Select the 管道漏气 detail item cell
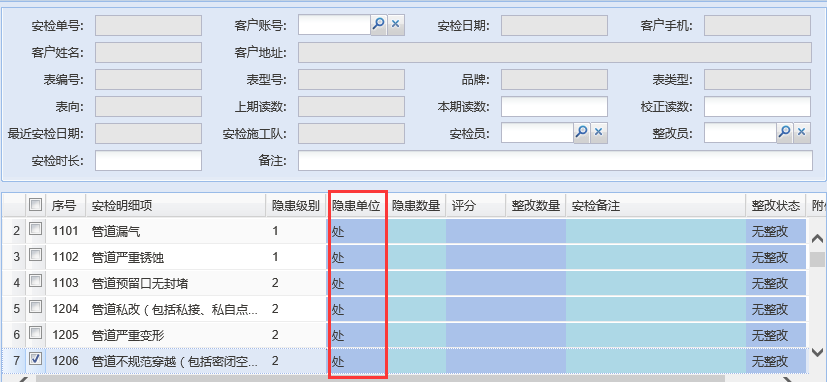 176,231
